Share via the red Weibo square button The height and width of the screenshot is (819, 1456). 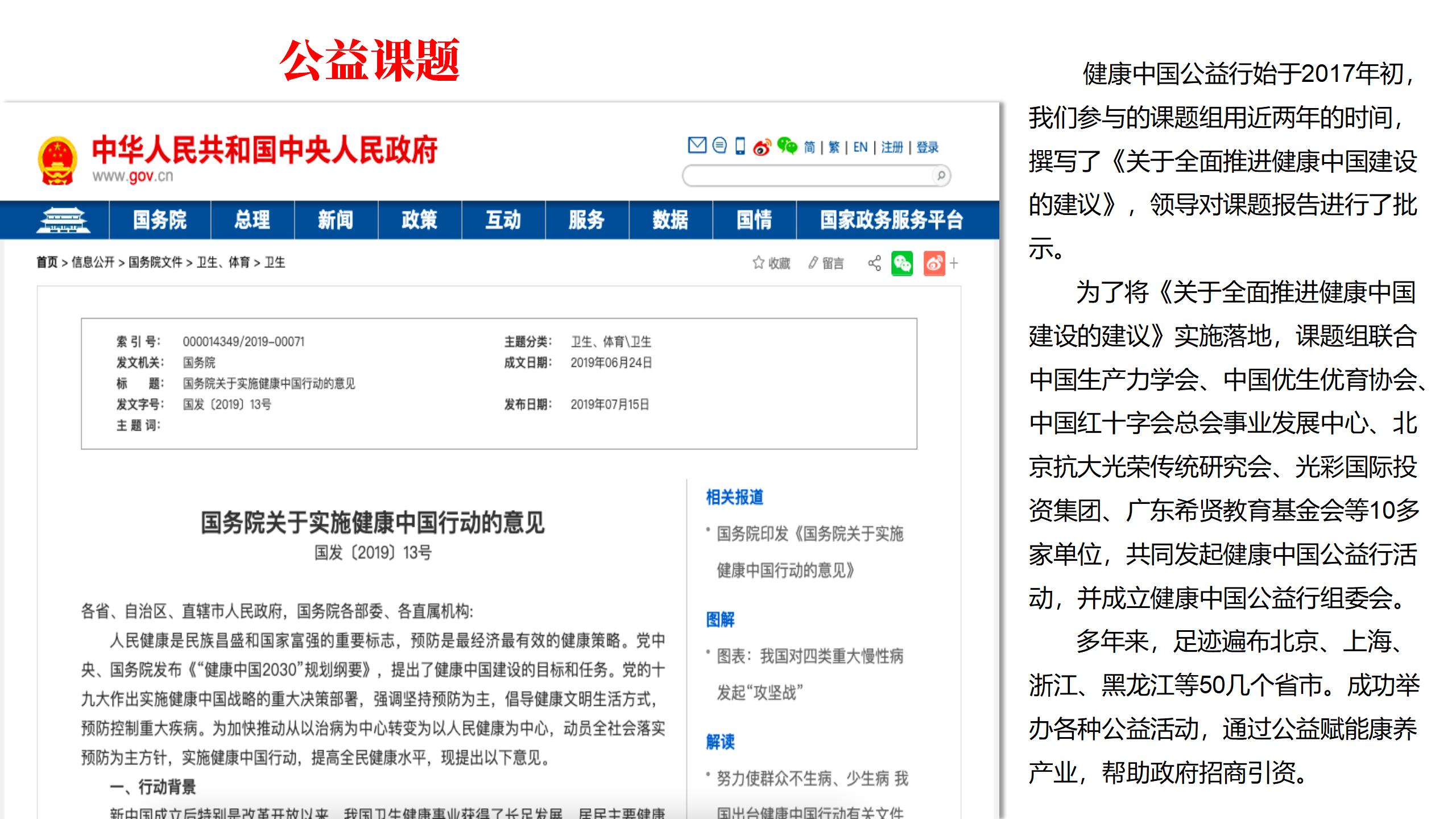(x=934, y=263)
